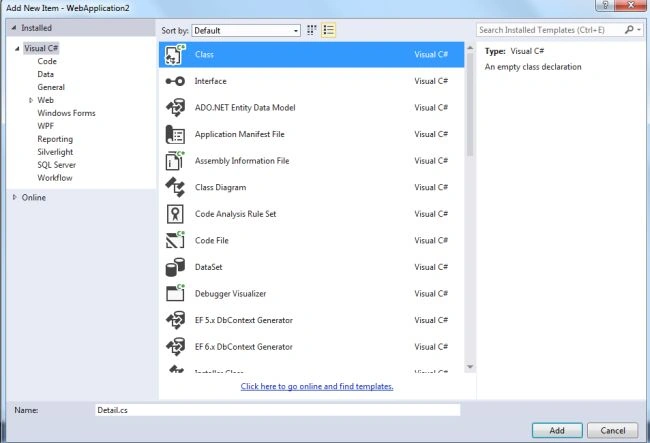
Task: Collapse the Visual C# tree node
Action: click(x=17, y=48)
